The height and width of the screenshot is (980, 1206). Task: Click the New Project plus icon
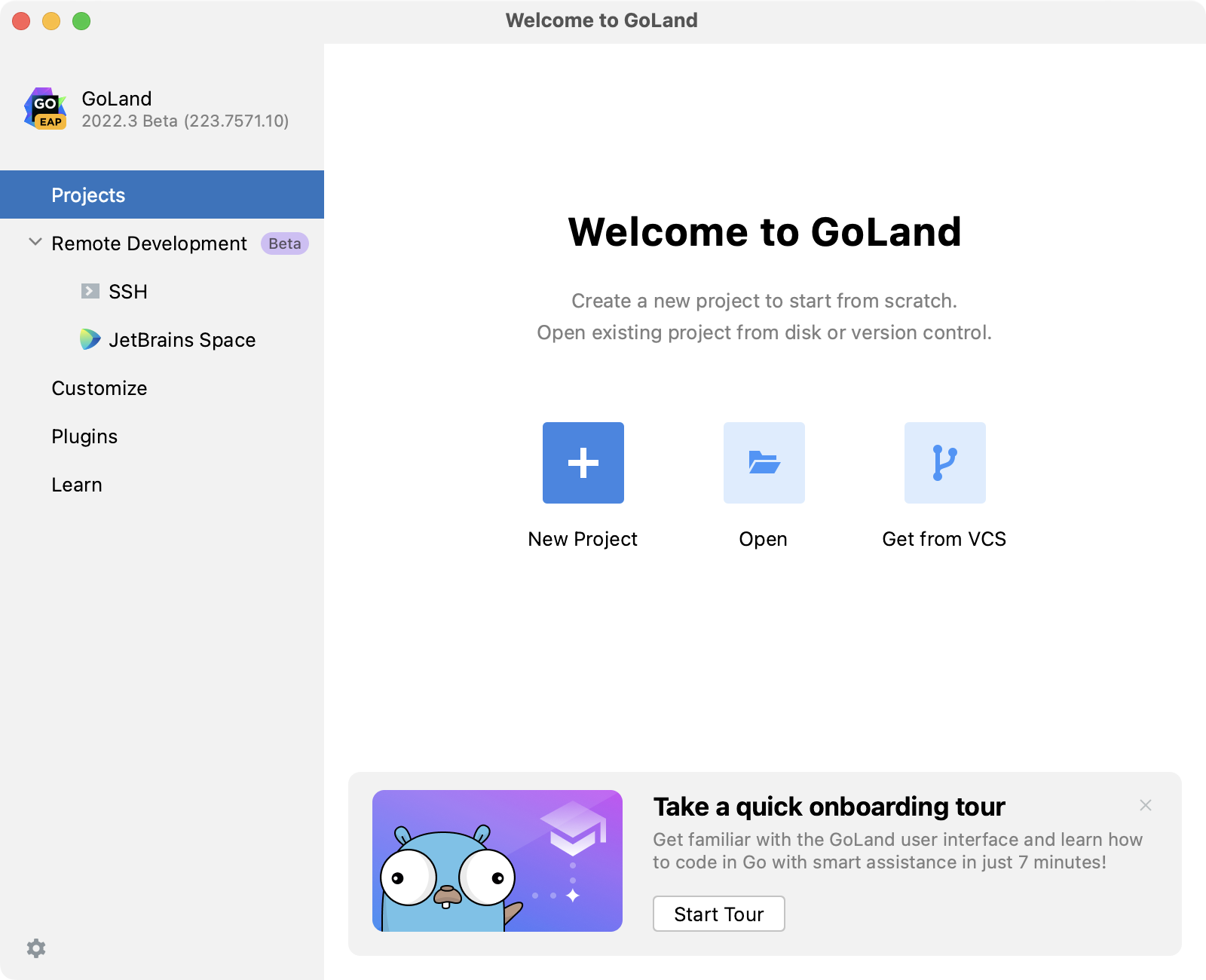[x=583, y=463]
